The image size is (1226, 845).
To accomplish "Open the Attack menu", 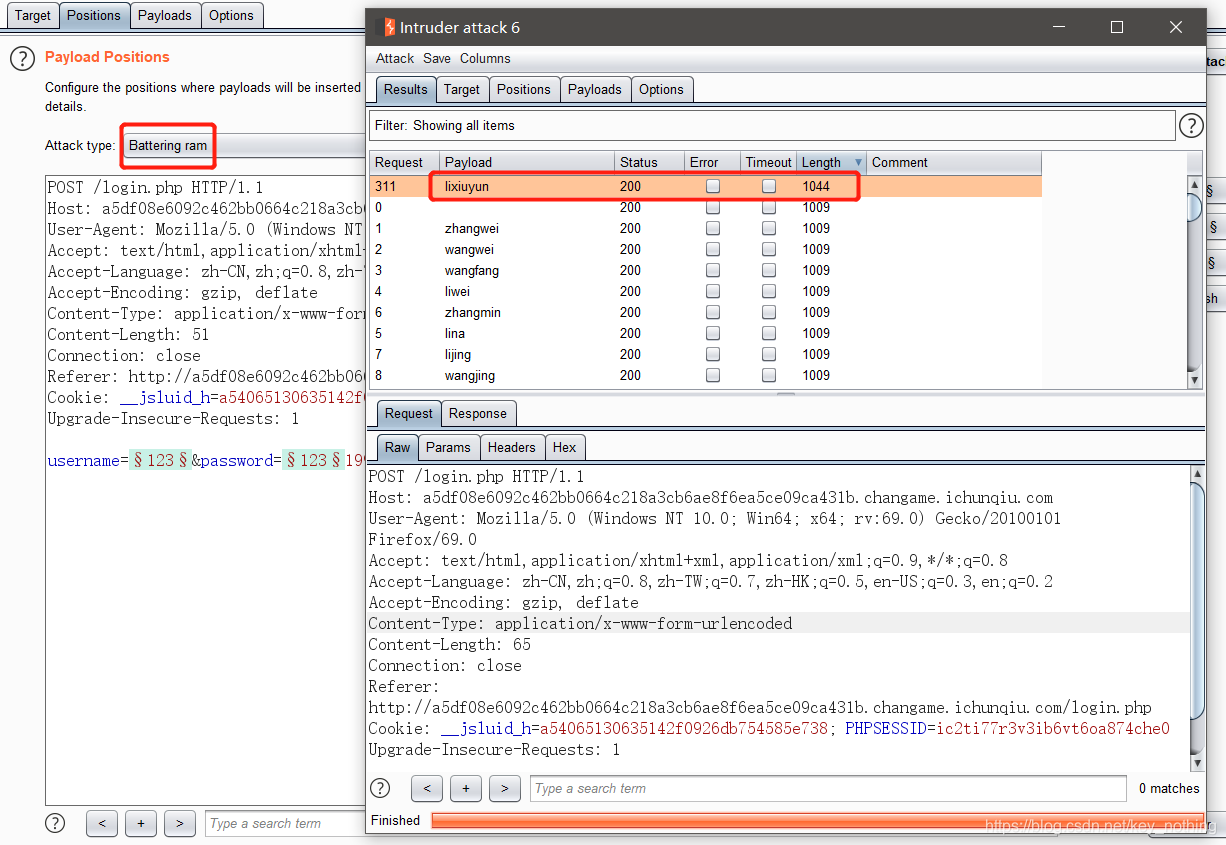I will tap(395, 58).
